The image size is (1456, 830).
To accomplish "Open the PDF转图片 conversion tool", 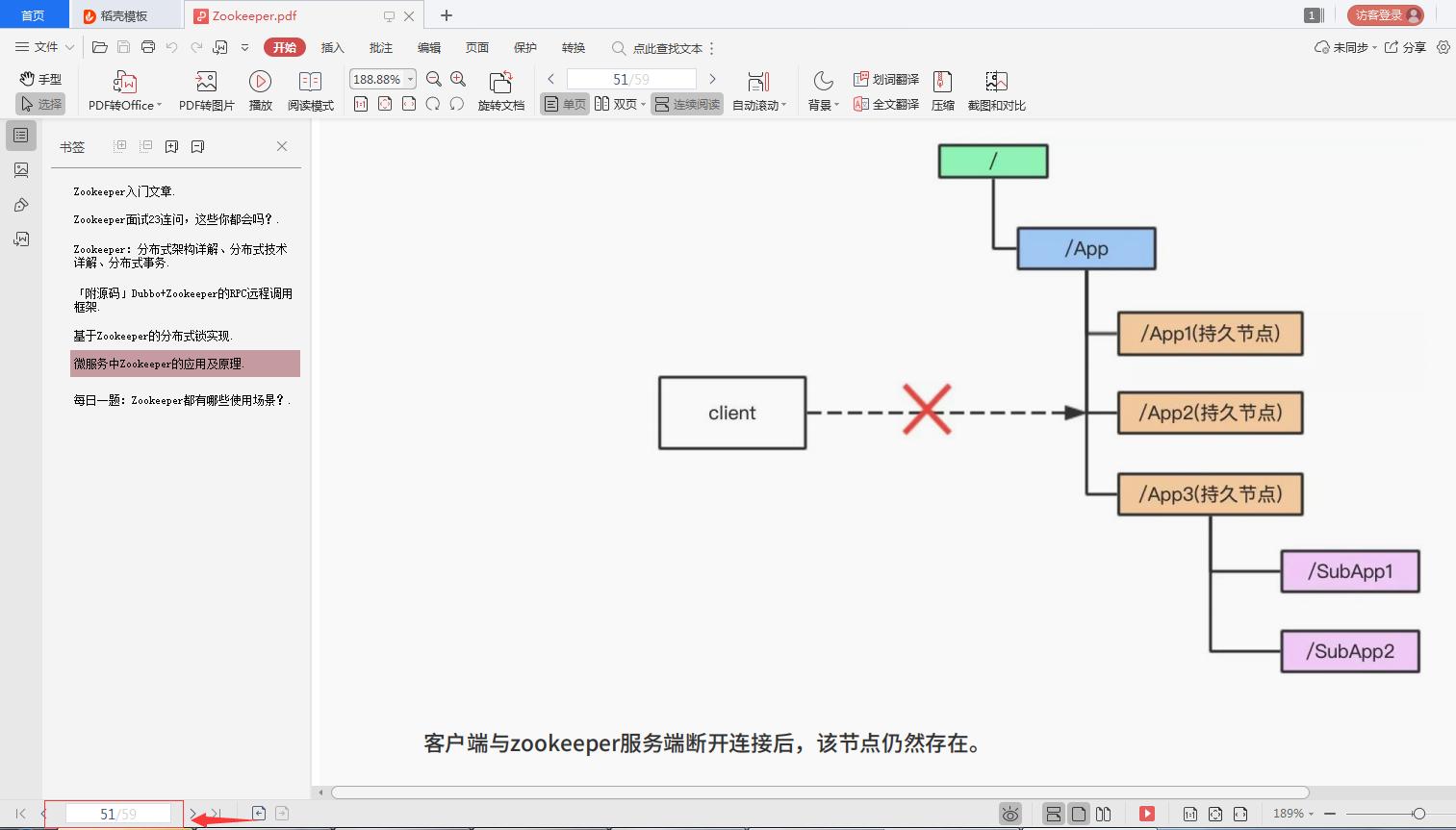I will [x=205, y=89].
